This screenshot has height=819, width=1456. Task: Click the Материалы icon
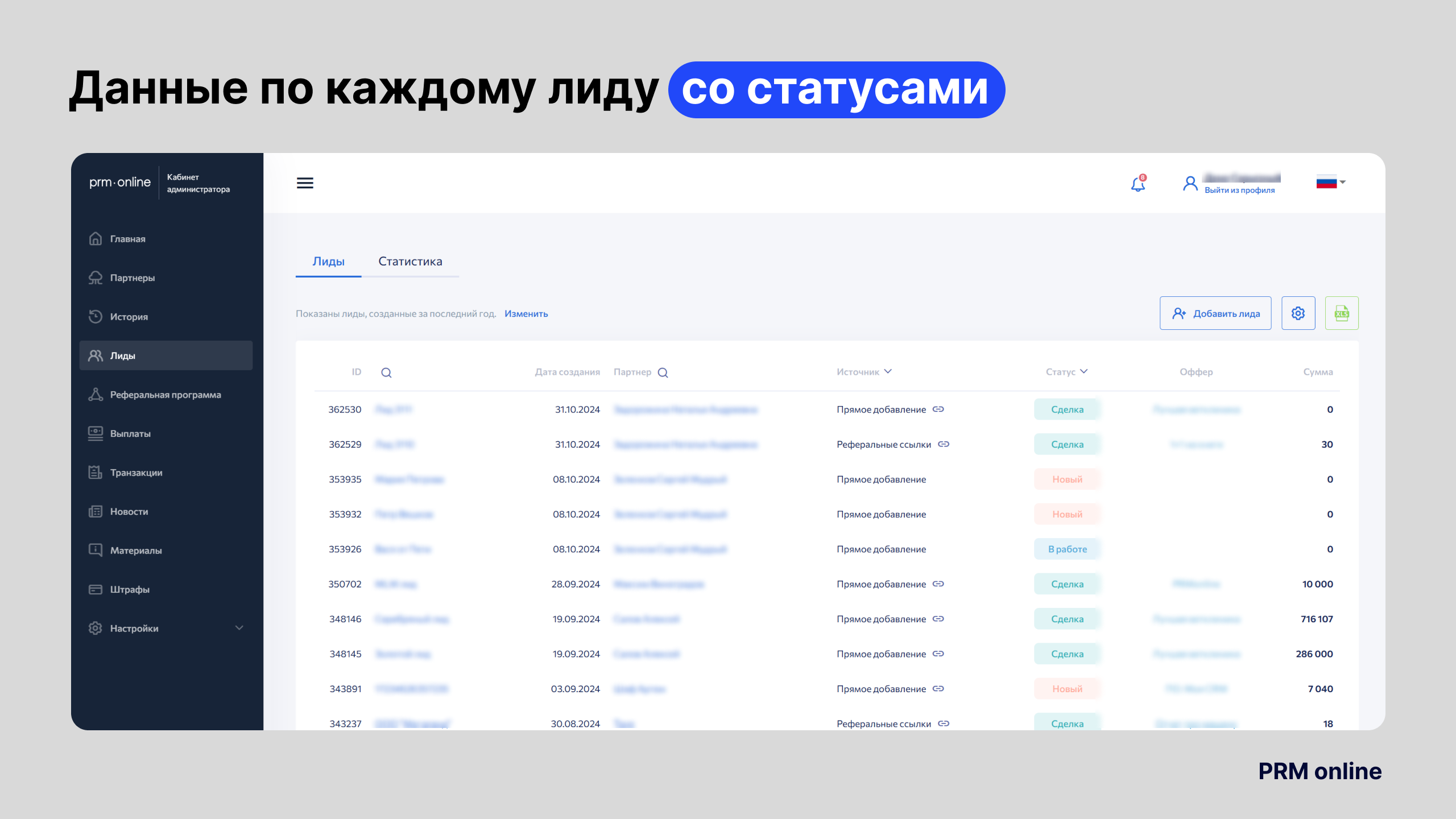point(96,550)
